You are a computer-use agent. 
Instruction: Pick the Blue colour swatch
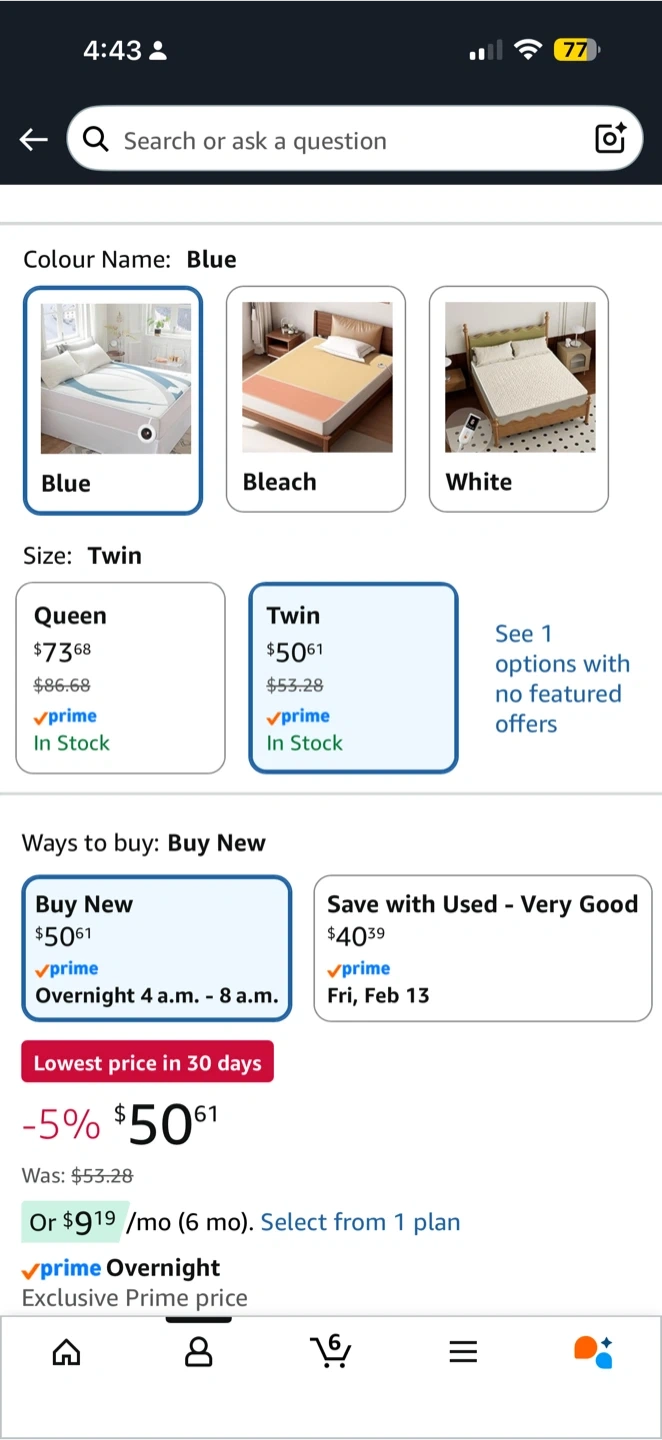click(x=113, y=400)
